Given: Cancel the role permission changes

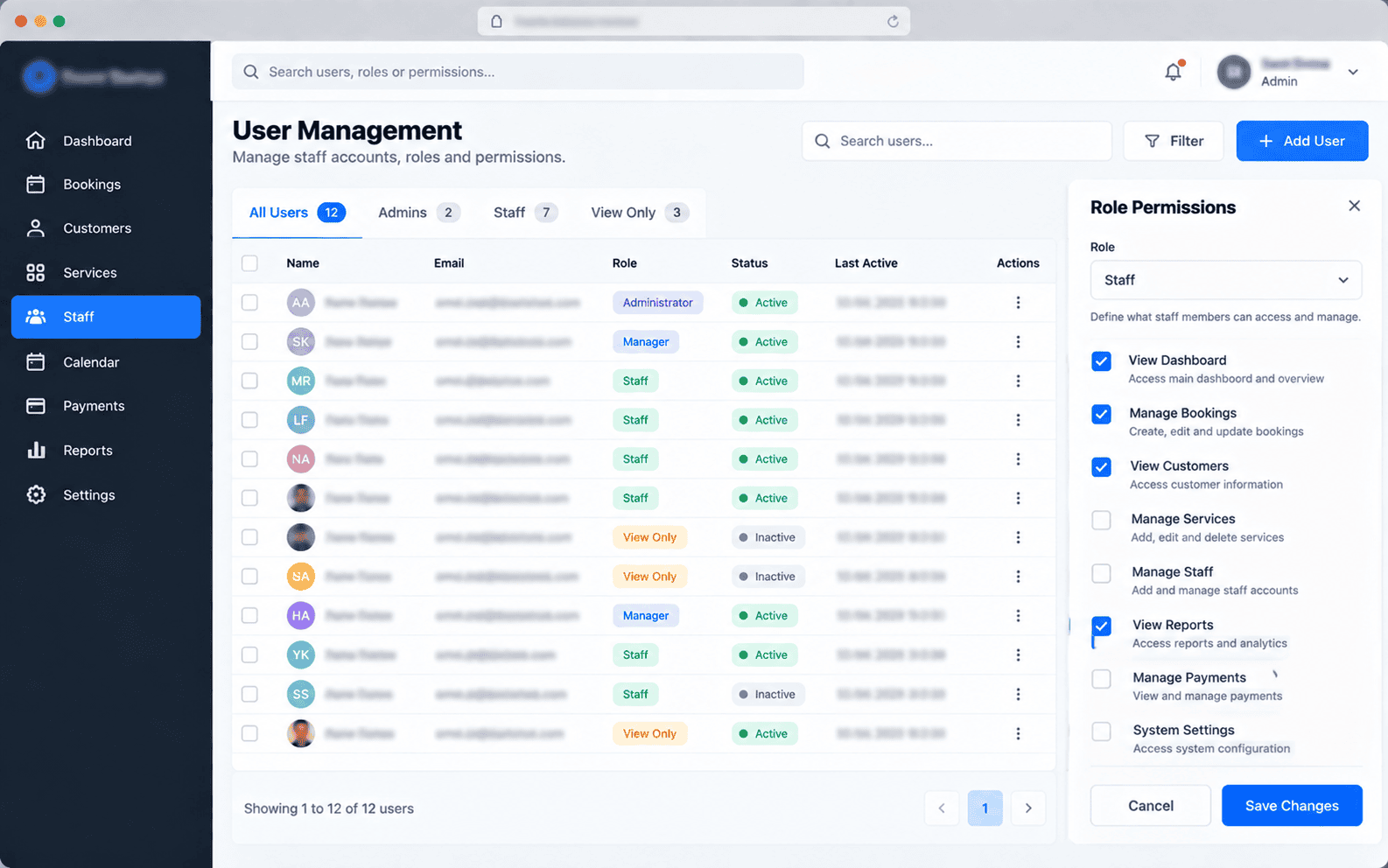Looking at the screenshot, I should pyautogui.click(x=1151, y=806).
